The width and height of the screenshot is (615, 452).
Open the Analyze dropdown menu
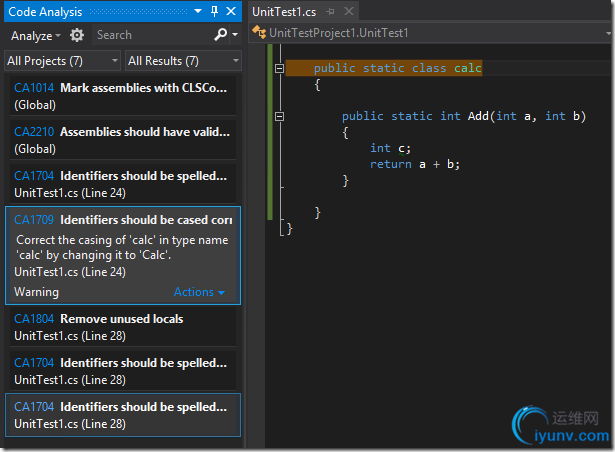35,36
